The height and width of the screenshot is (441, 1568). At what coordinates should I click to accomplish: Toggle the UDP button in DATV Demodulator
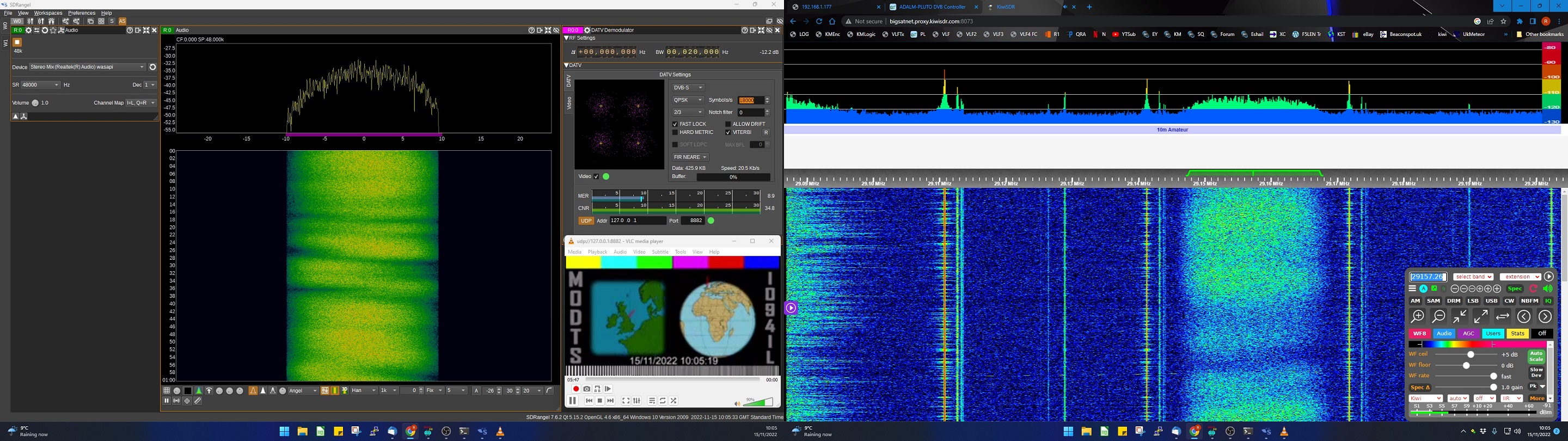click(586, 221)
